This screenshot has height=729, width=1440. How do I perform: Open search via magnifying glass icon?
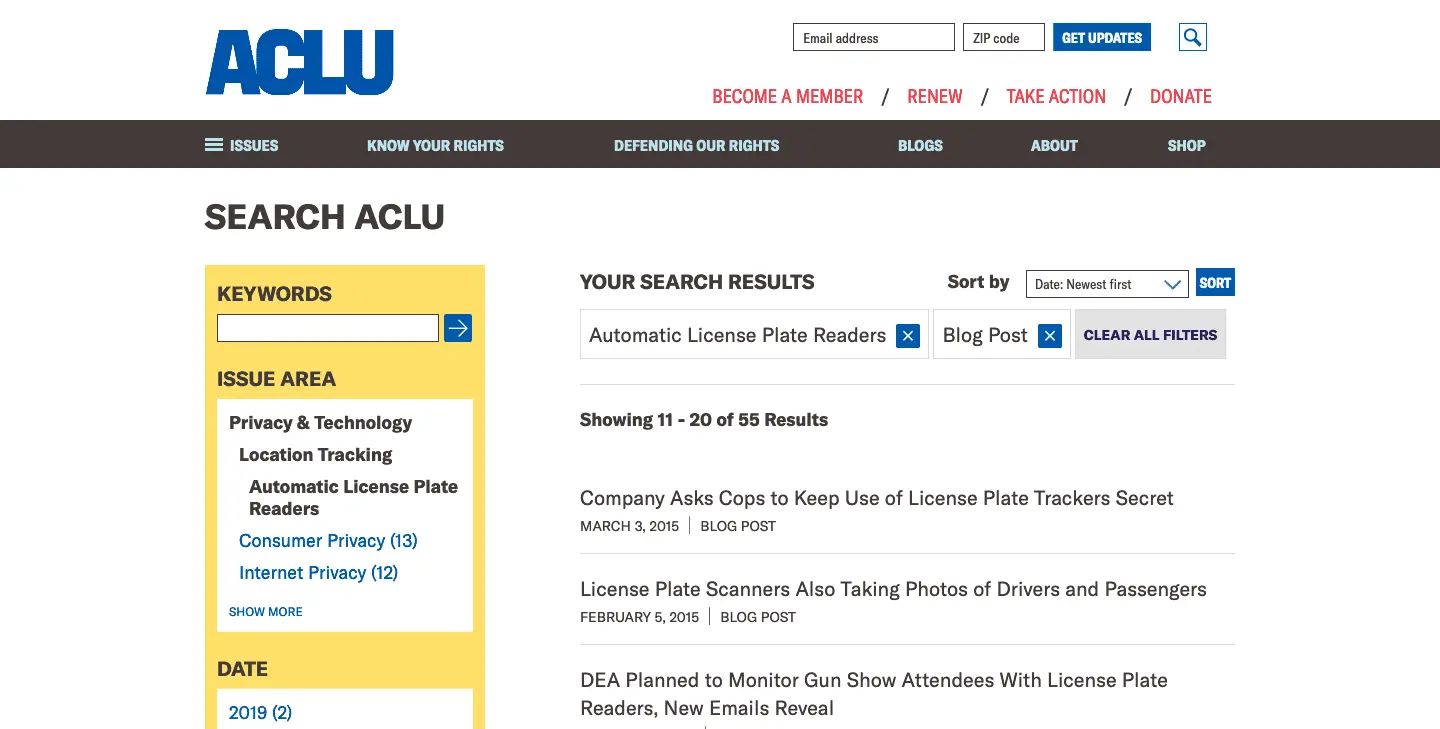tap(1192, 38)
